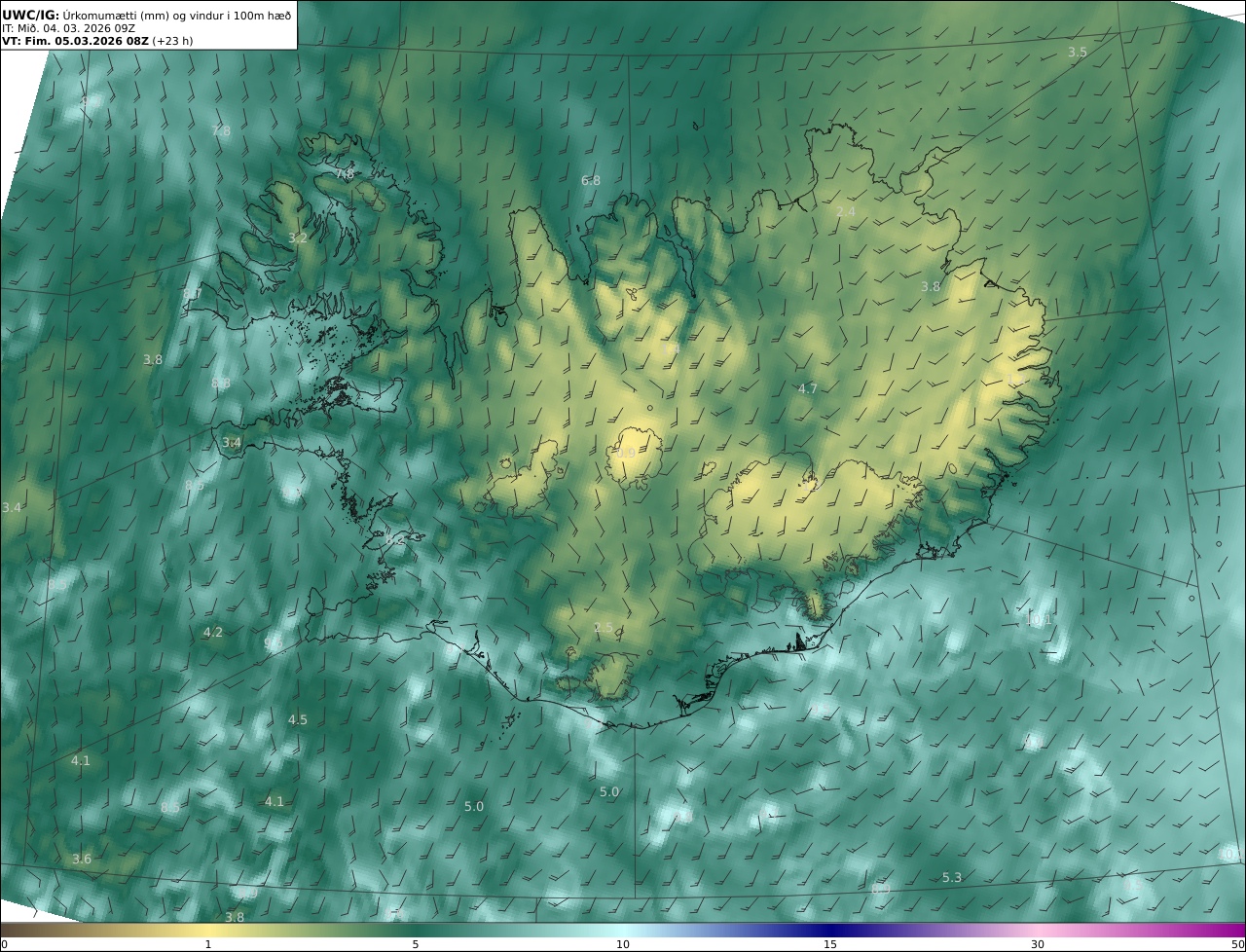Click the 5.3 value label on the map

(952, 878)
